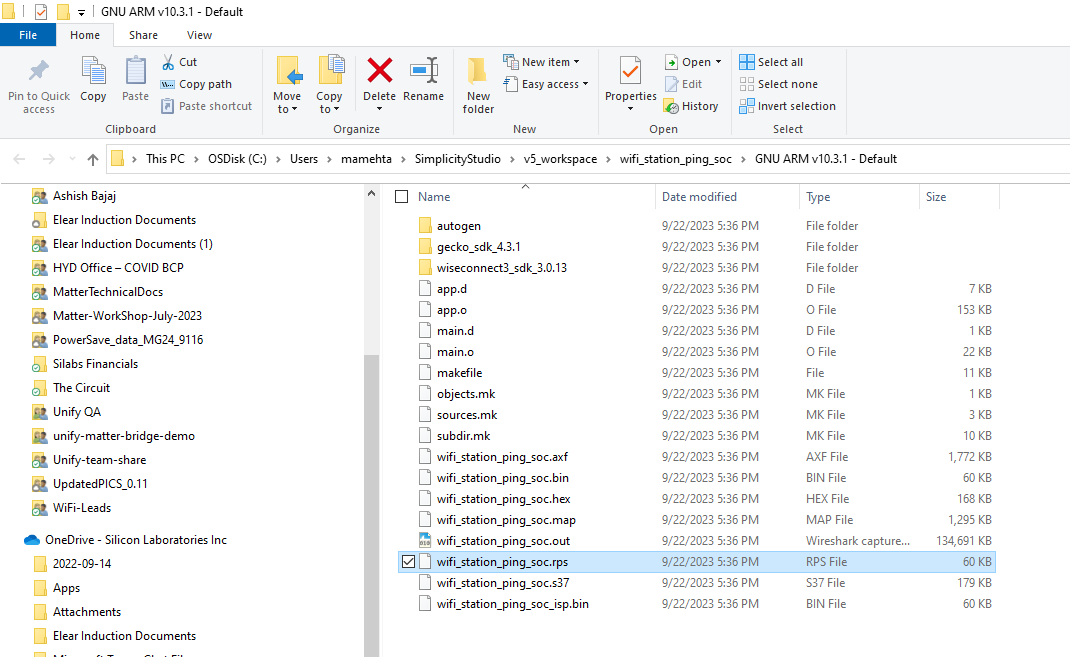Screen dimensions: 1070x657
Task: Open the File menu
Action: [x=28, y=34]
